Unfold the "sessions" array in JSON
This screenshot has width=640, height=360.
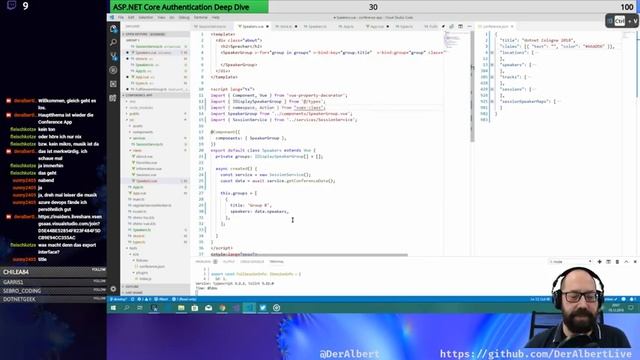pos(492,89)
